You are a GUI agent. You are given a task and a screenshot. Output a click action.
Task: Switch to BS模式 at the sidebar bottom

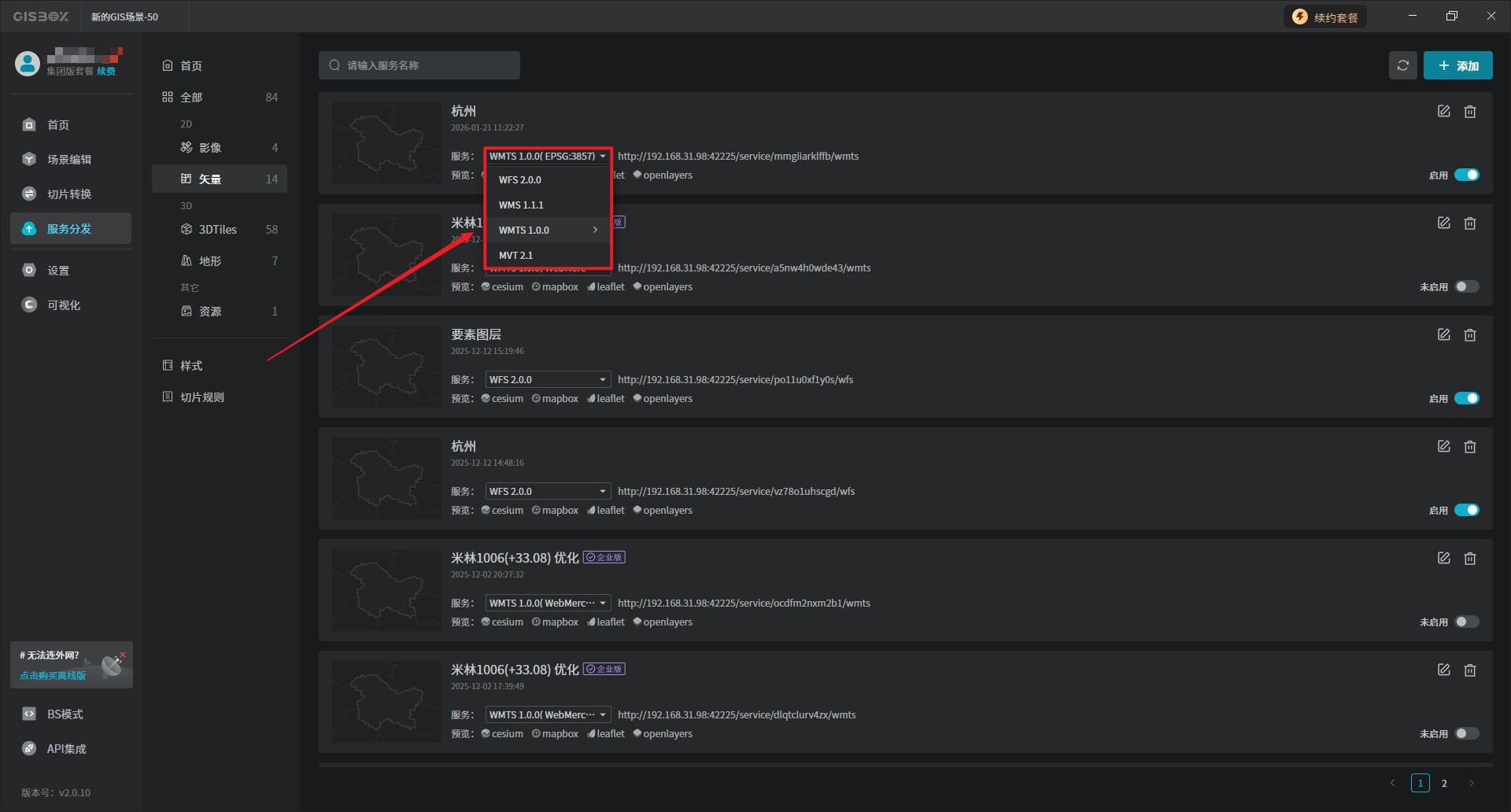[x=65, y=714]
